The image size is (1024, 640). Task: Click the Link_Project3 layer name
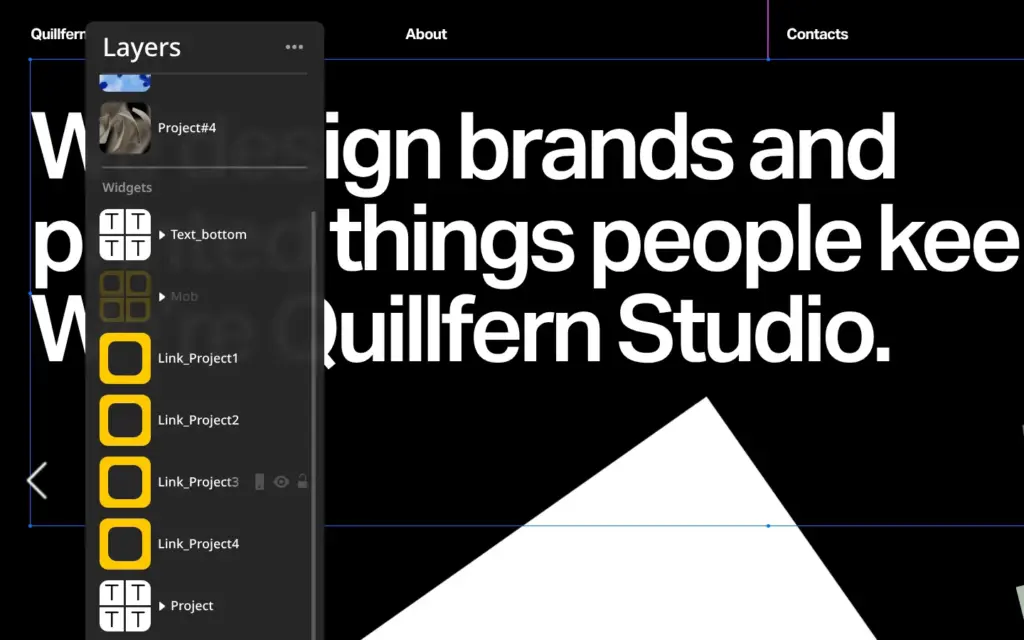[x=199, y=482]
